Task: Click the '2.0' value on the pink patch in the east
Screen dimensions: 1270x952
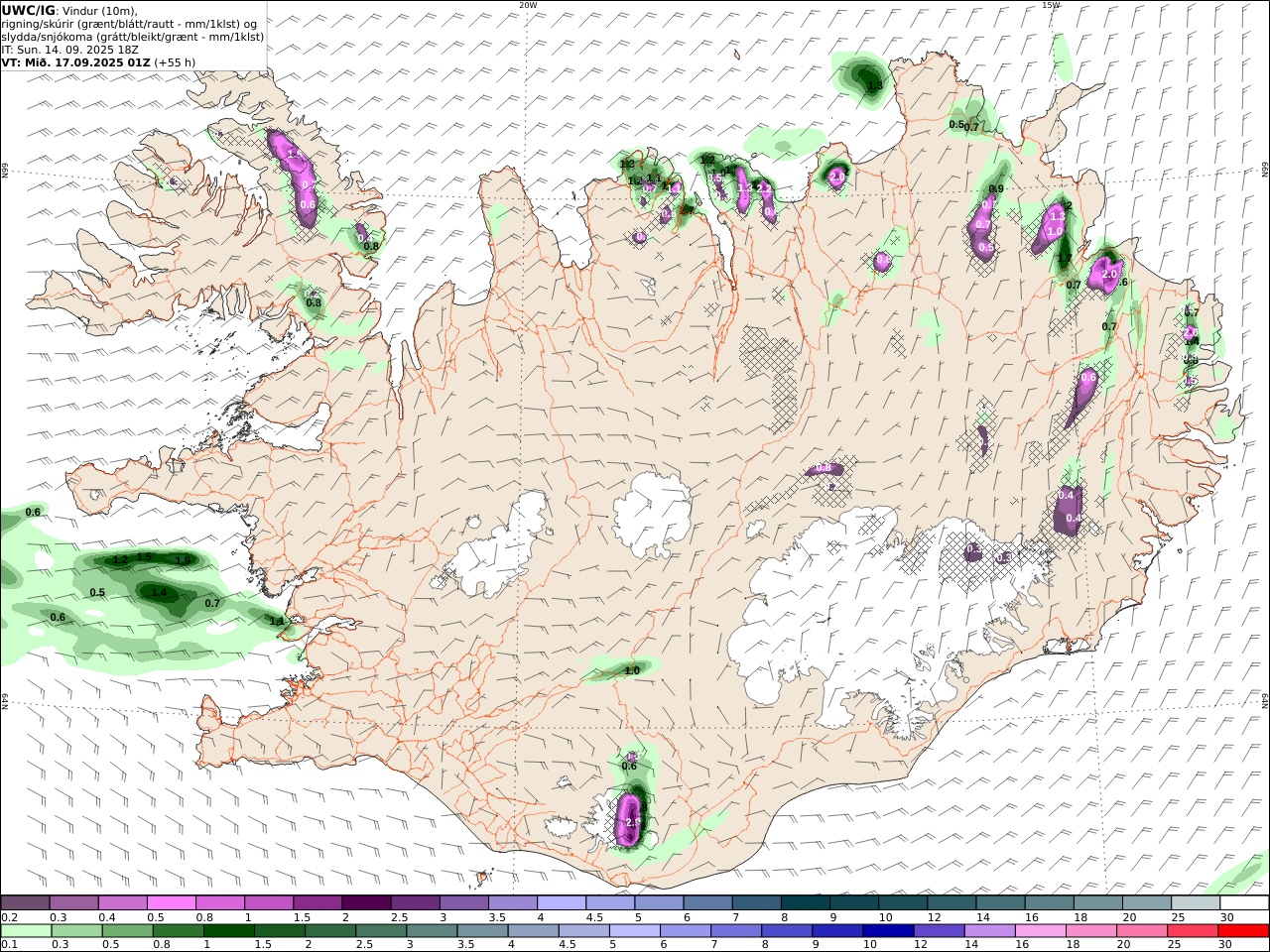Action: 1109,274
